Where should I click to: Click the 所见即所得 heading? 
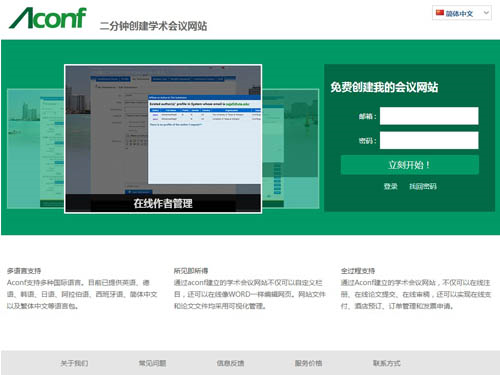click(191, 271)
